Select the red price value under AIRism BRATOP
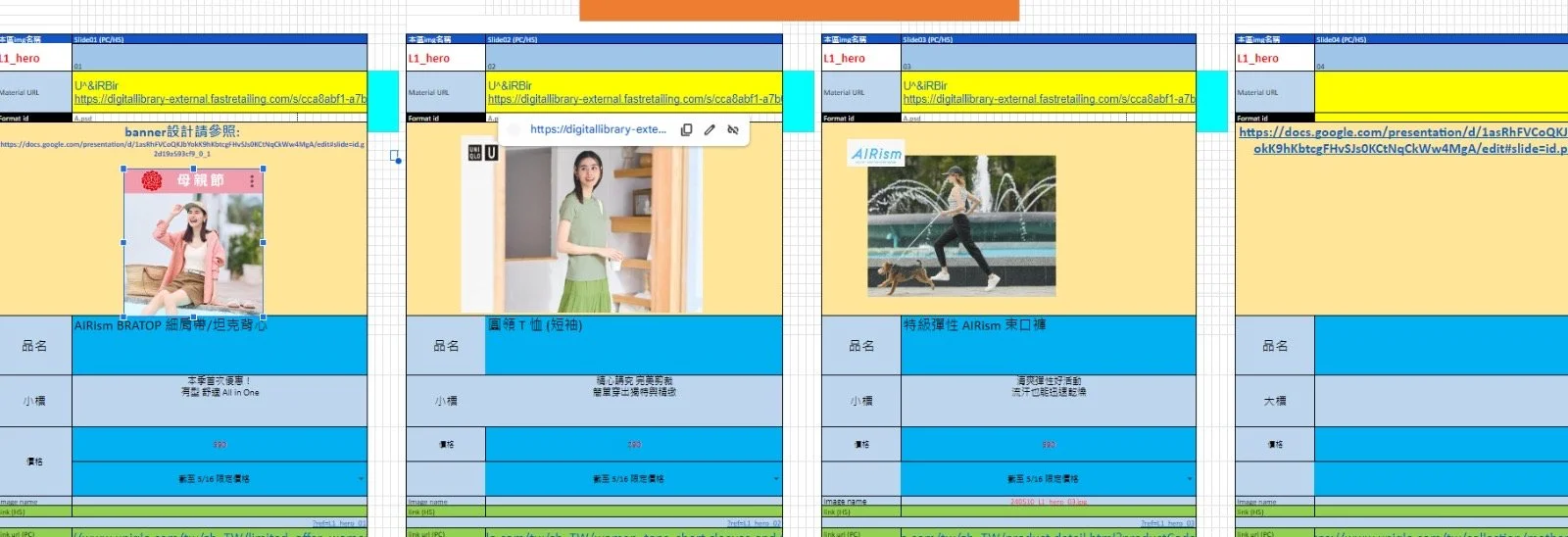 pos(220,445)
